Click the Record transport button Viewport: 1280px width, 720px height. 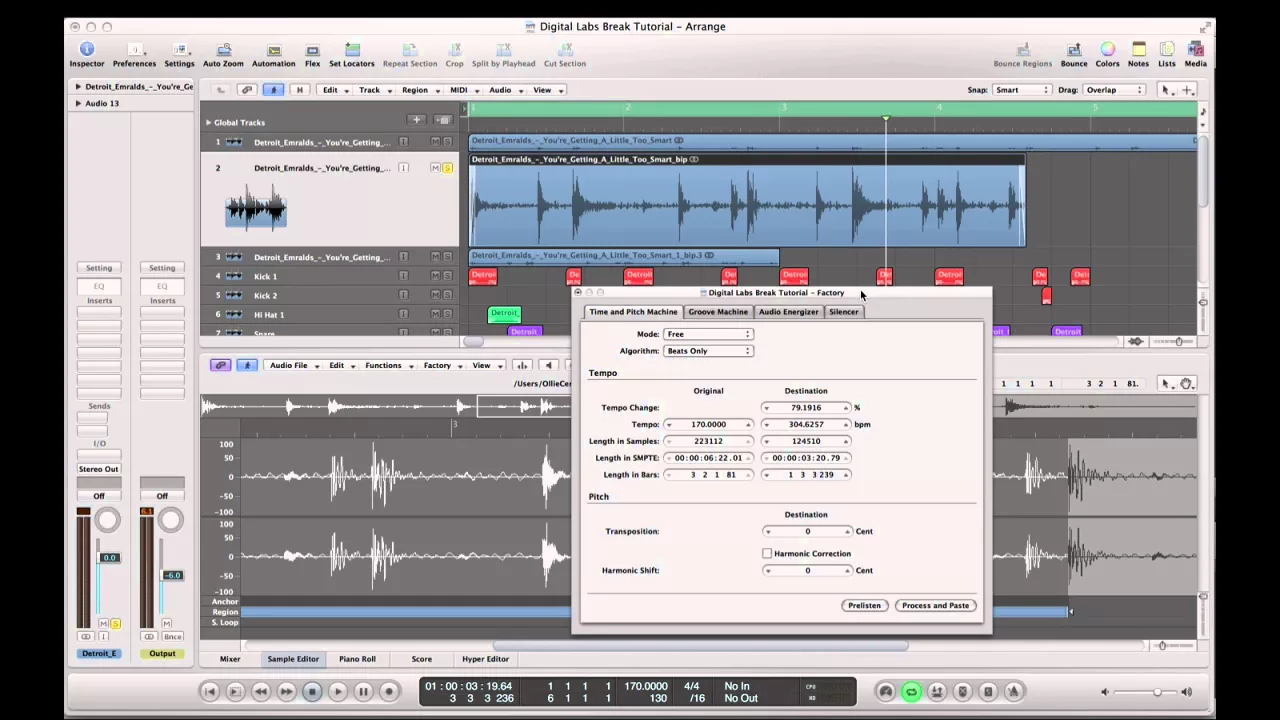point(389,691)
